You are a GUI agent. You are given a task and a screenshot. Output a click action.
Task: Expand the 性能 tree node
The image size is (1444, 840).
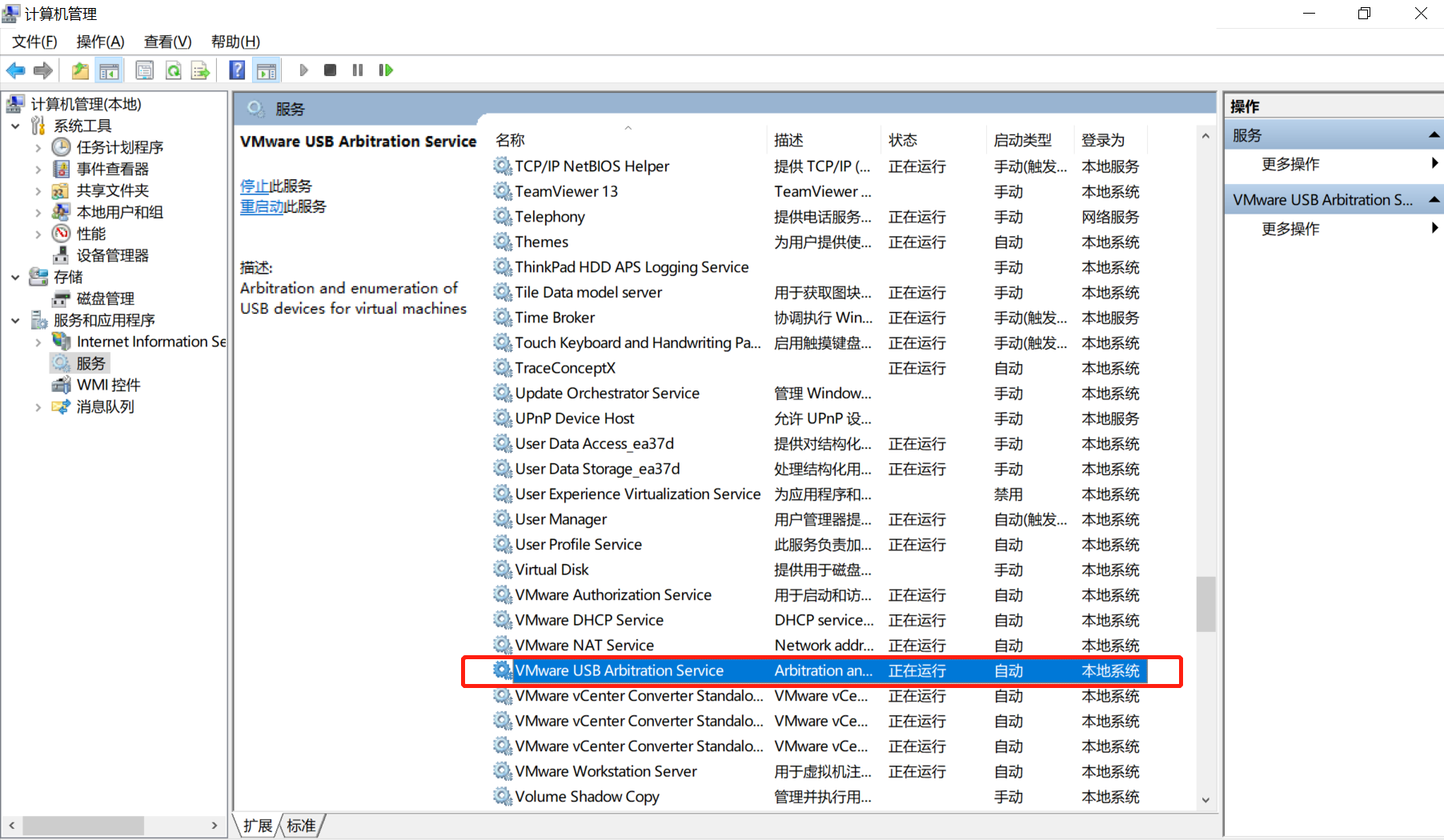pos(38,234)
